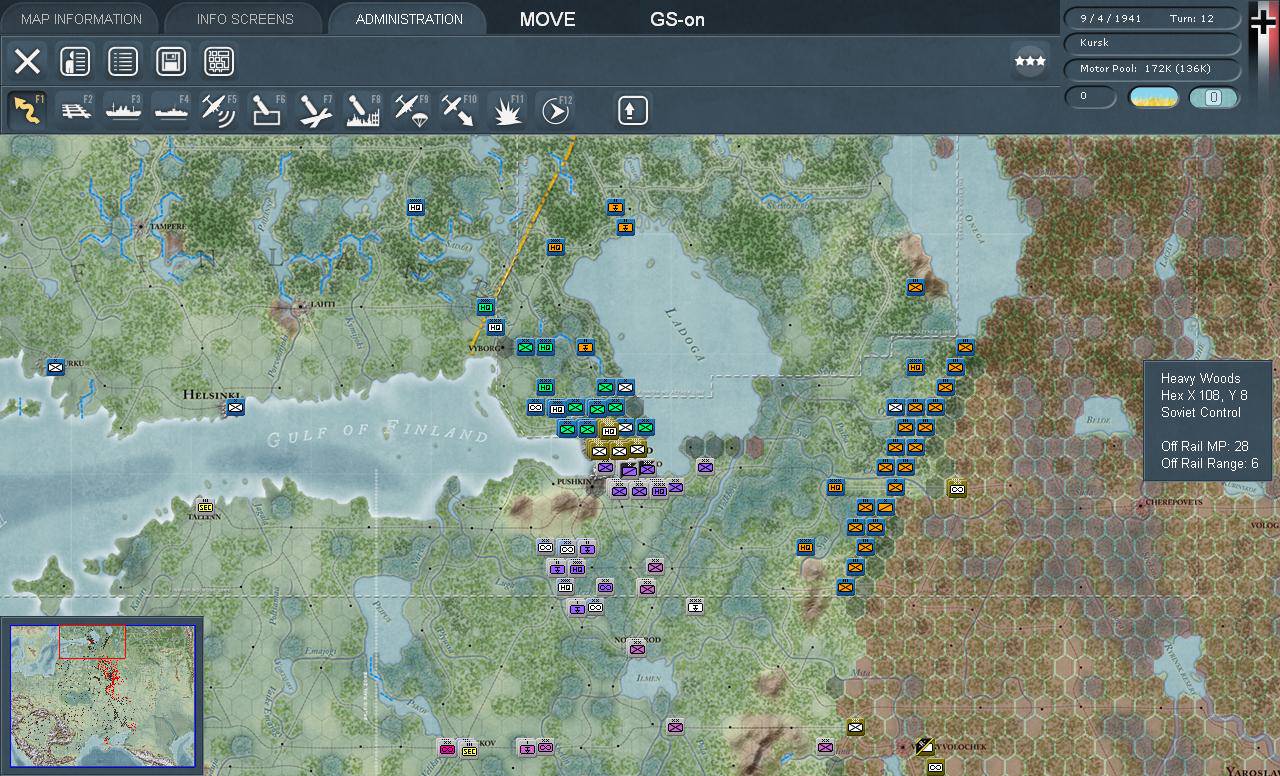The height and width of the screenshot is (776, 1280).
Task: Click the GS-on status label
Action: coord(678,19)
